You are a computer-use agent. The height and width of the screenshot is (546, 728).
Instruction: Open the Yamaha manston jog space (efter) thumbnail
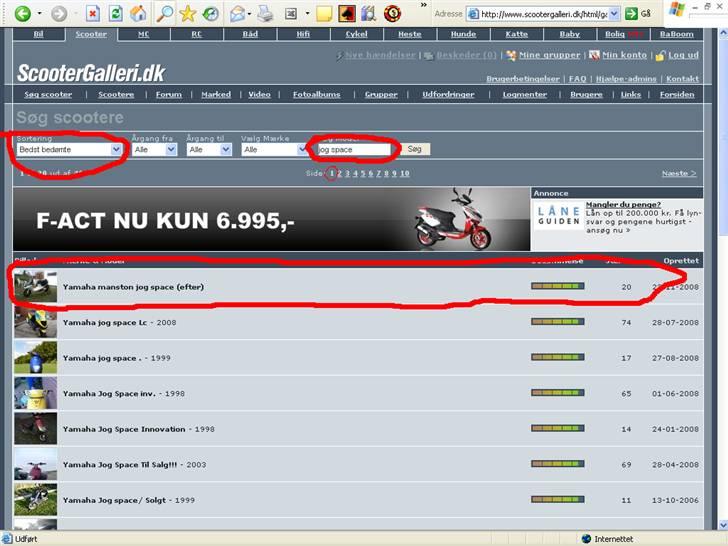(35, 286)
